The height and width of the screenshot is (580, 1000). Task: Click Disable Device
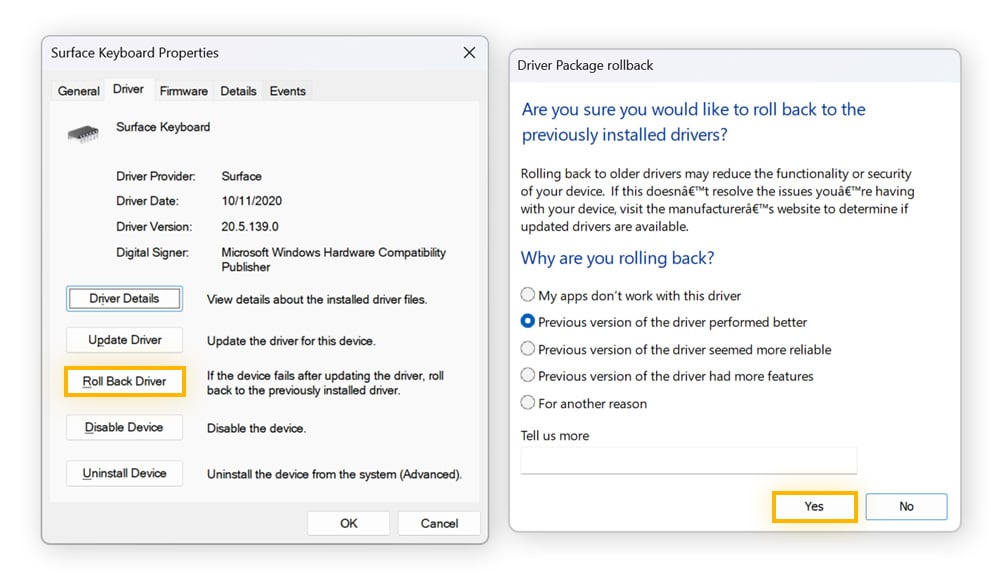[124, 427]
